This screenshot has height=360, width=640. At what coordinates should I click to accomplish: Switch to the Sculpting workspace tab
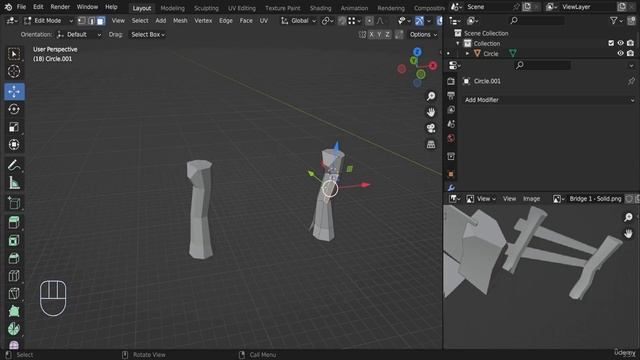point(206,8)
